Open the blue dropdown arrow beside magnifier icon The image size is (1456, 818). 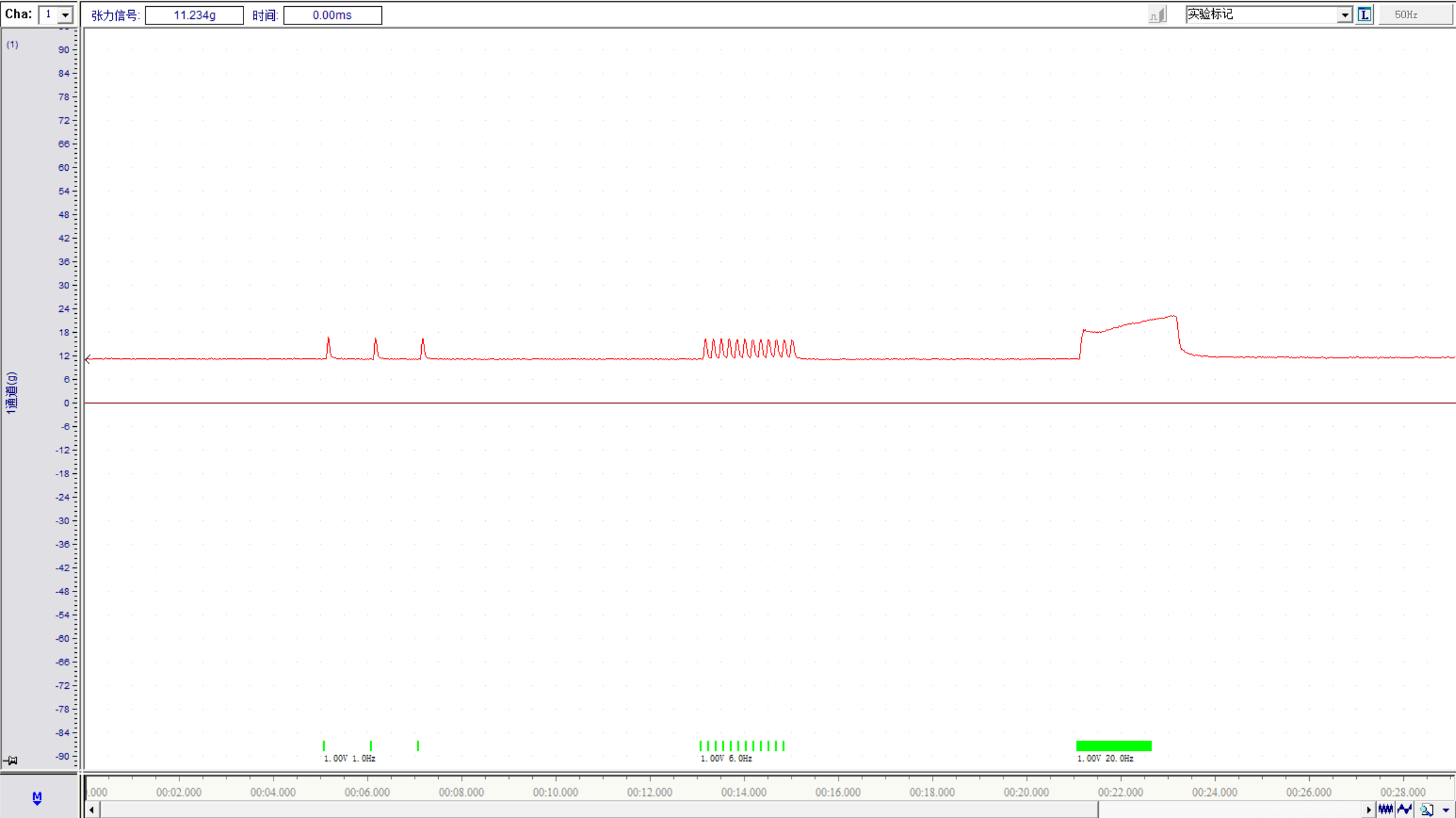(x=1446, y=810)
